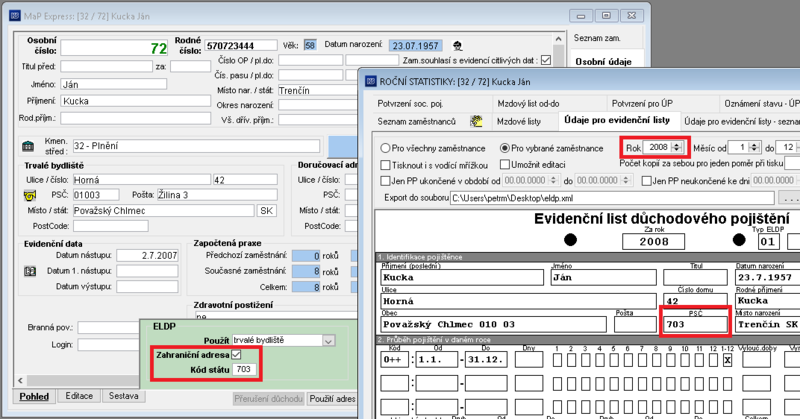Switch to the Sestava tab
Viewport: 800px width, 419px height.
pos(123,396)
